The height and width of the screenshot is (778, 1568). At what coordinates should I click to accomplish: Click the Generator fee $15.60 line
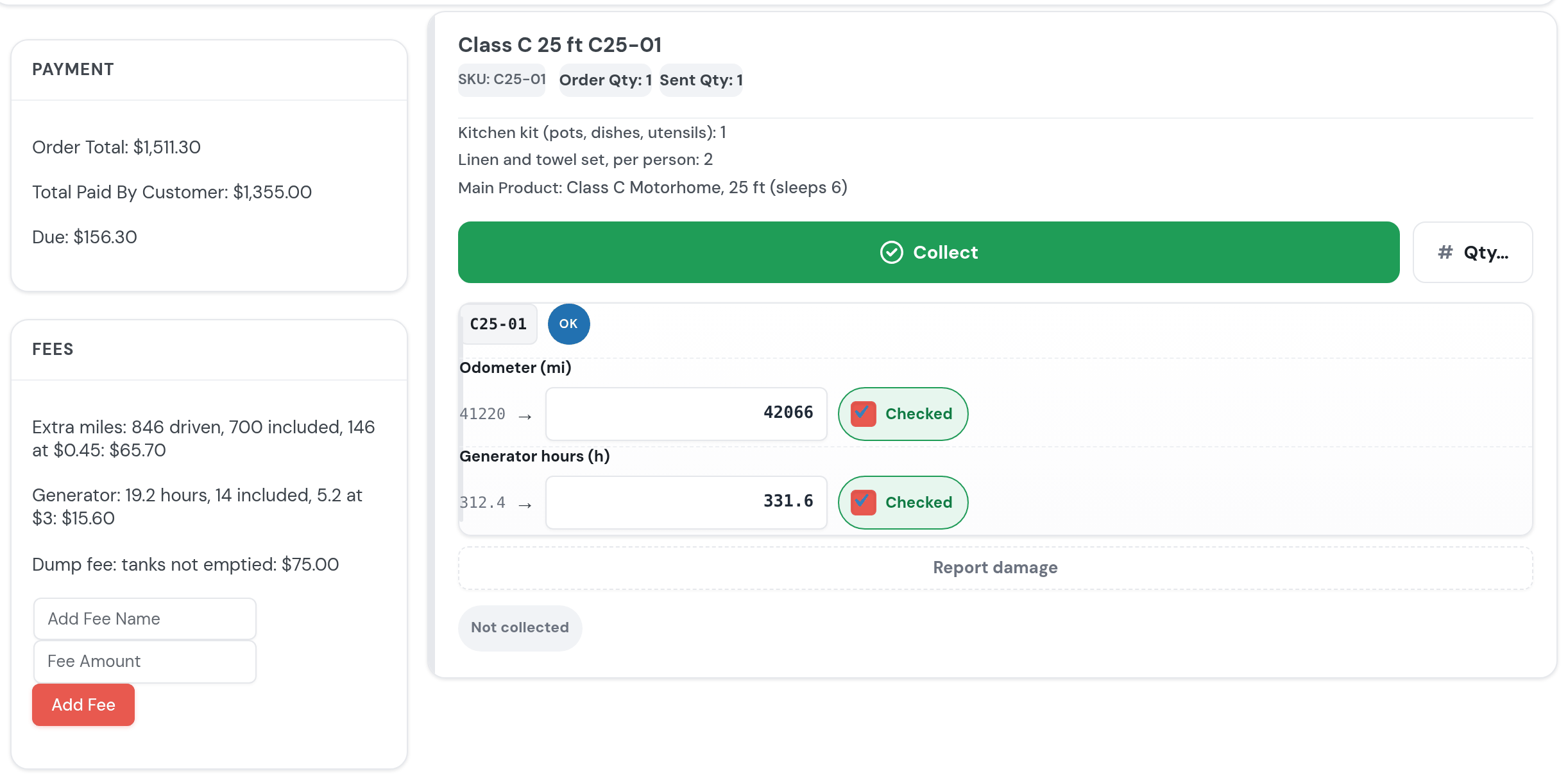[x=197, y=506]
